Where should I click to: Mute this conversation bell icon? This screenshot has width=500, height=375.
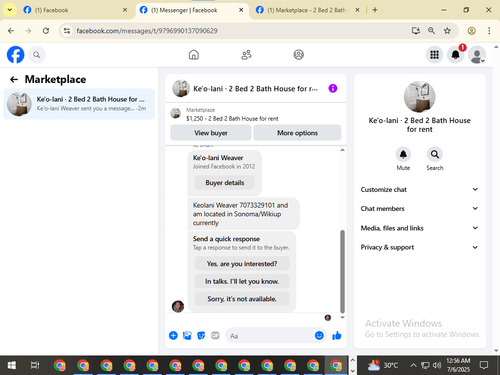coord(403,154)
